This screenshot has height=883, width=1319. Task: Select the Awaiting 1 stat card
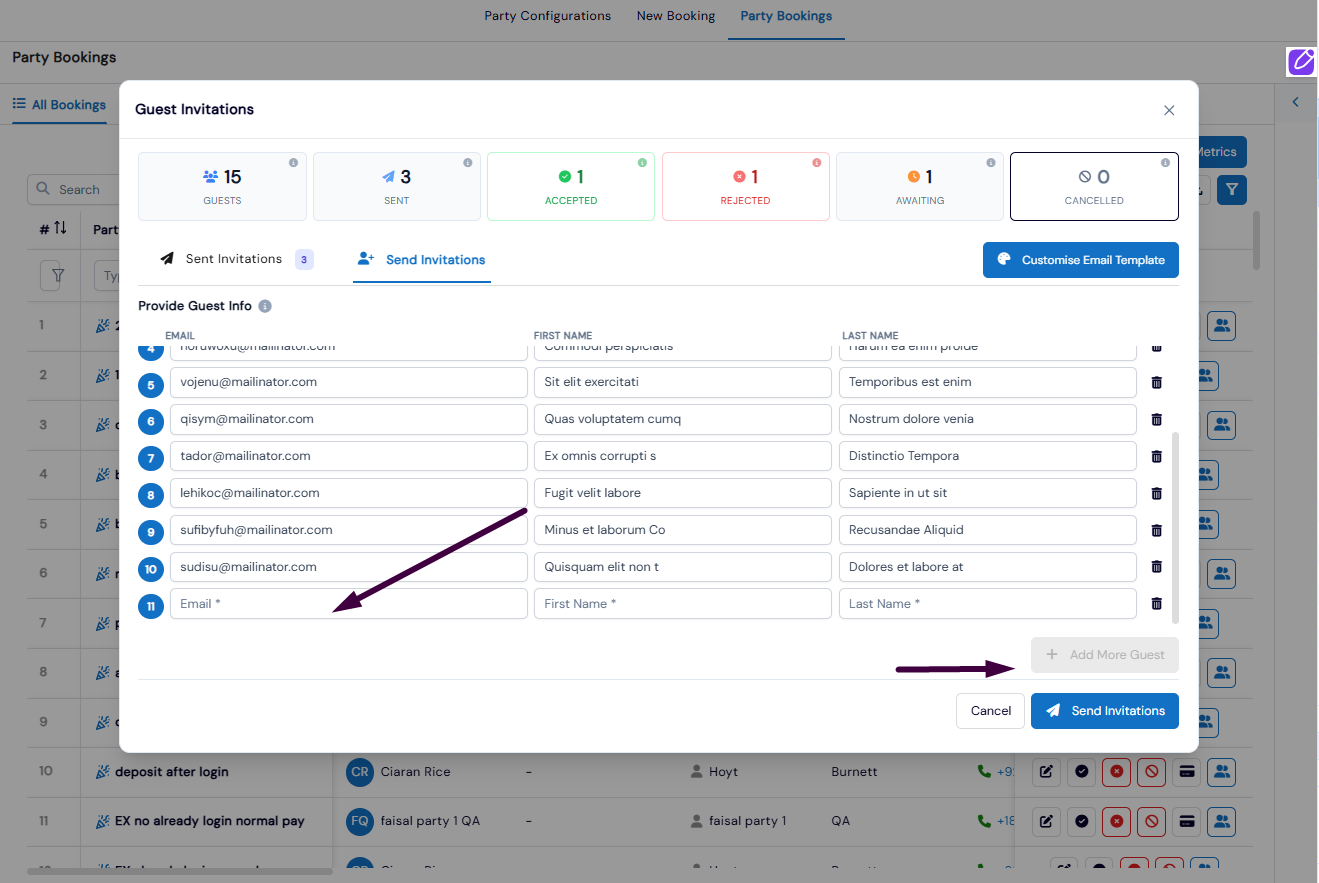(x=920, y=186)
